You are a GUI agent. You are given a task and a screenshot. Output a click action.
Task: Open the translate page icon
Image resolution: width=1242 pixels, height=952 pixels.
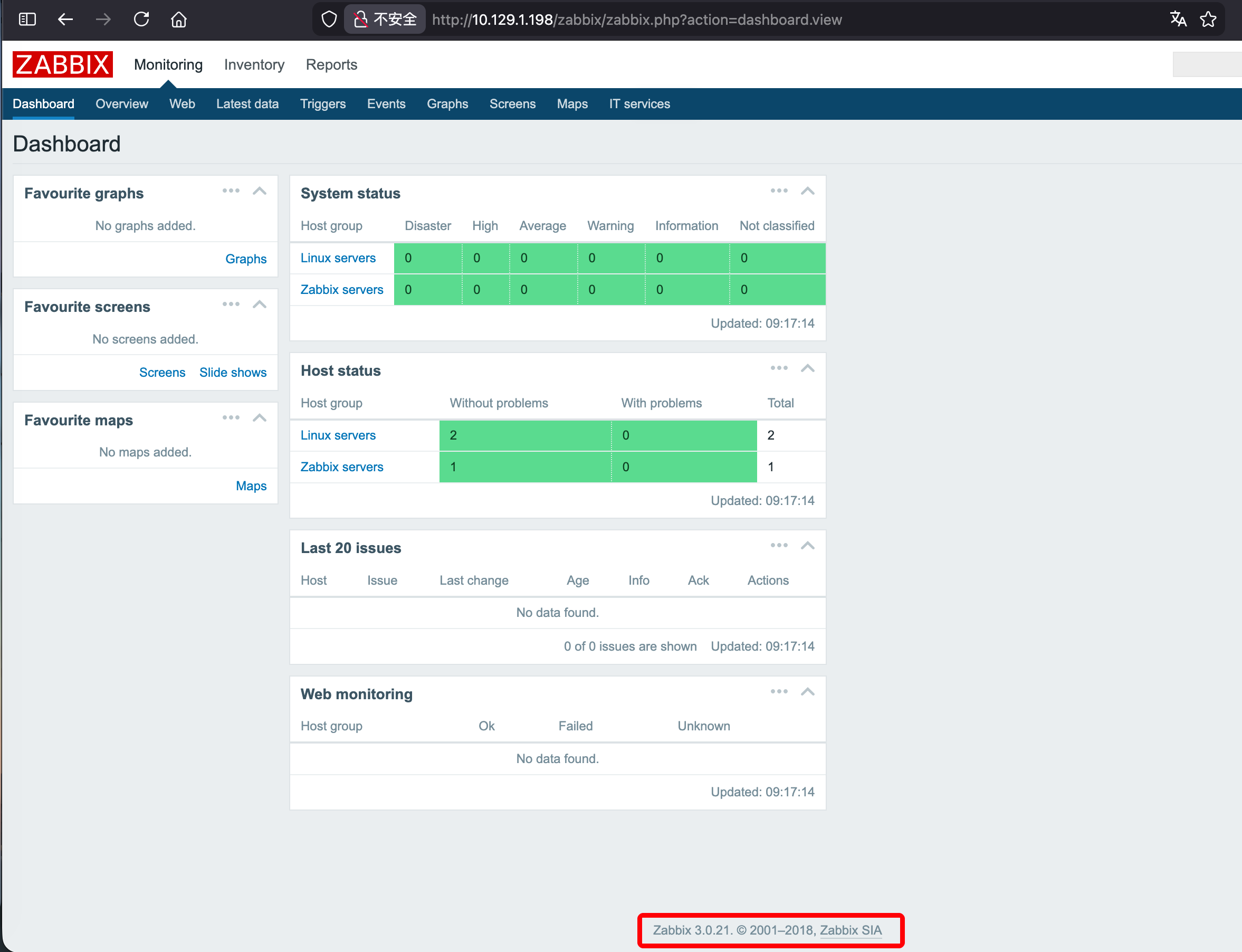1178,20
